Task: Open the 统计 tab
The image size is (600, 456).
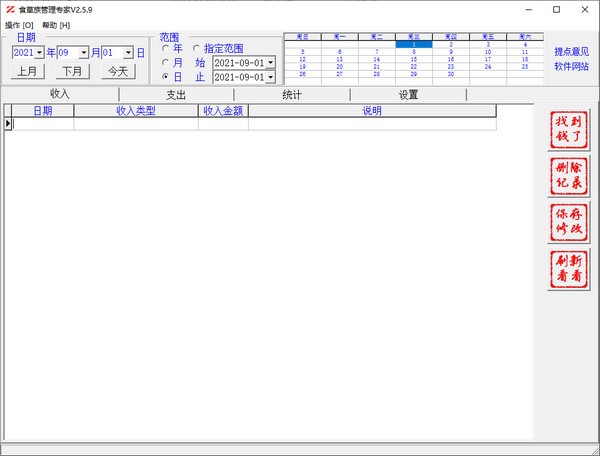Action: 292,95
